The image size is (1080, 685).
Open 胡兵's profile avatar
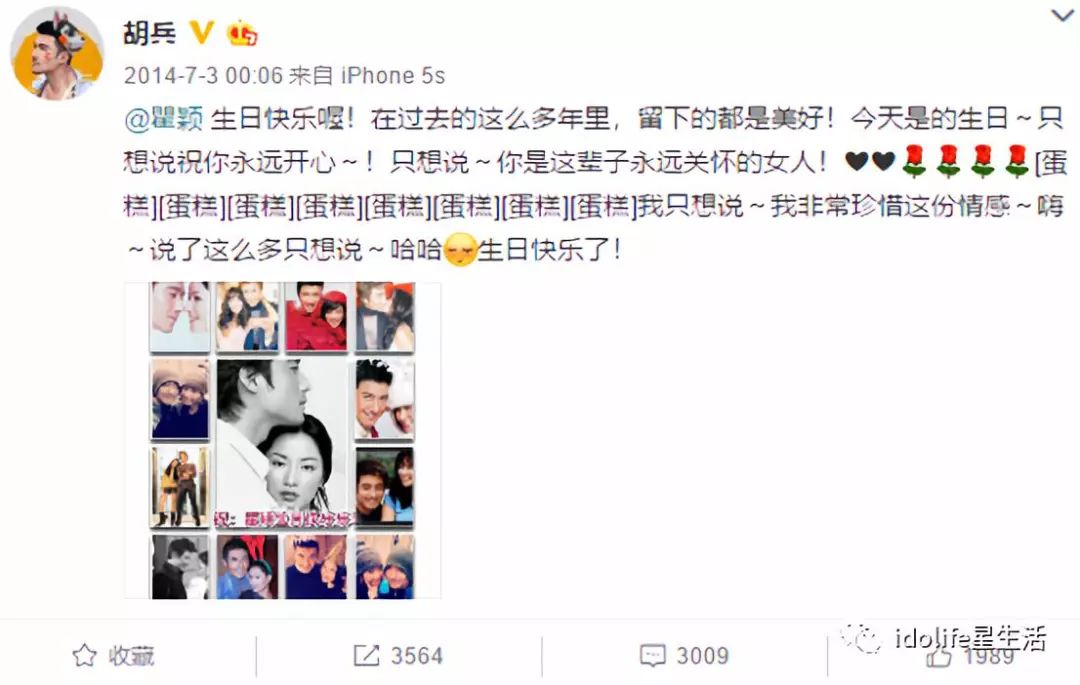tap(56, 56)
